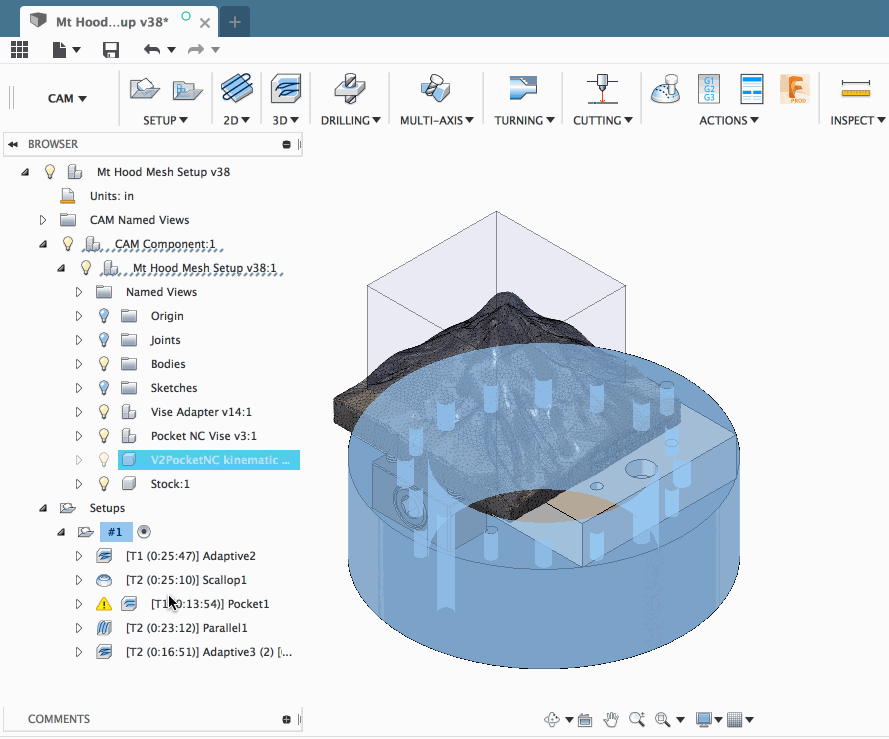Choose the Multi-Axis toolpath icon
The height and width of the screenshot is (739, 889).
point(435,88)
